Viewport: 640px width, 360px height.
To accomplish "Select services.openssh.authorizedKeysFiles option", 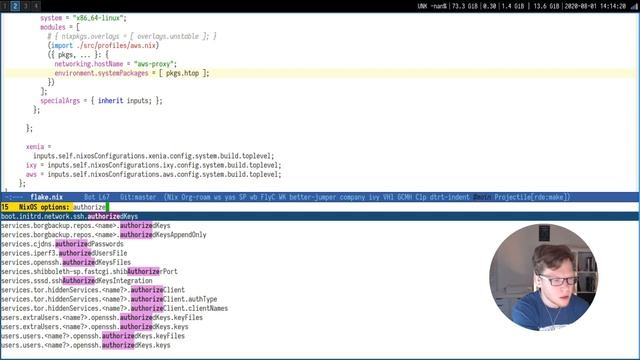I will pyautogui.click(x=66, y=262).
